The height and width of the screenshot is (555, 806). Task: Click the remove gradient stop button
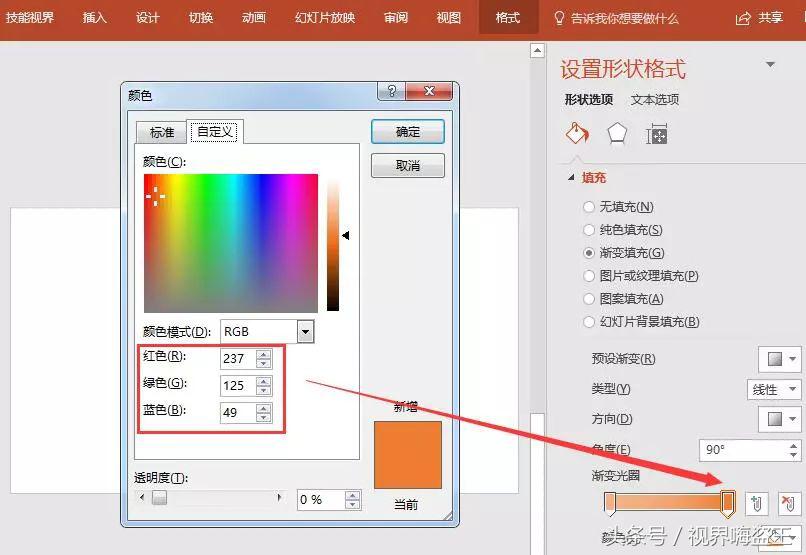pos(789,503)
